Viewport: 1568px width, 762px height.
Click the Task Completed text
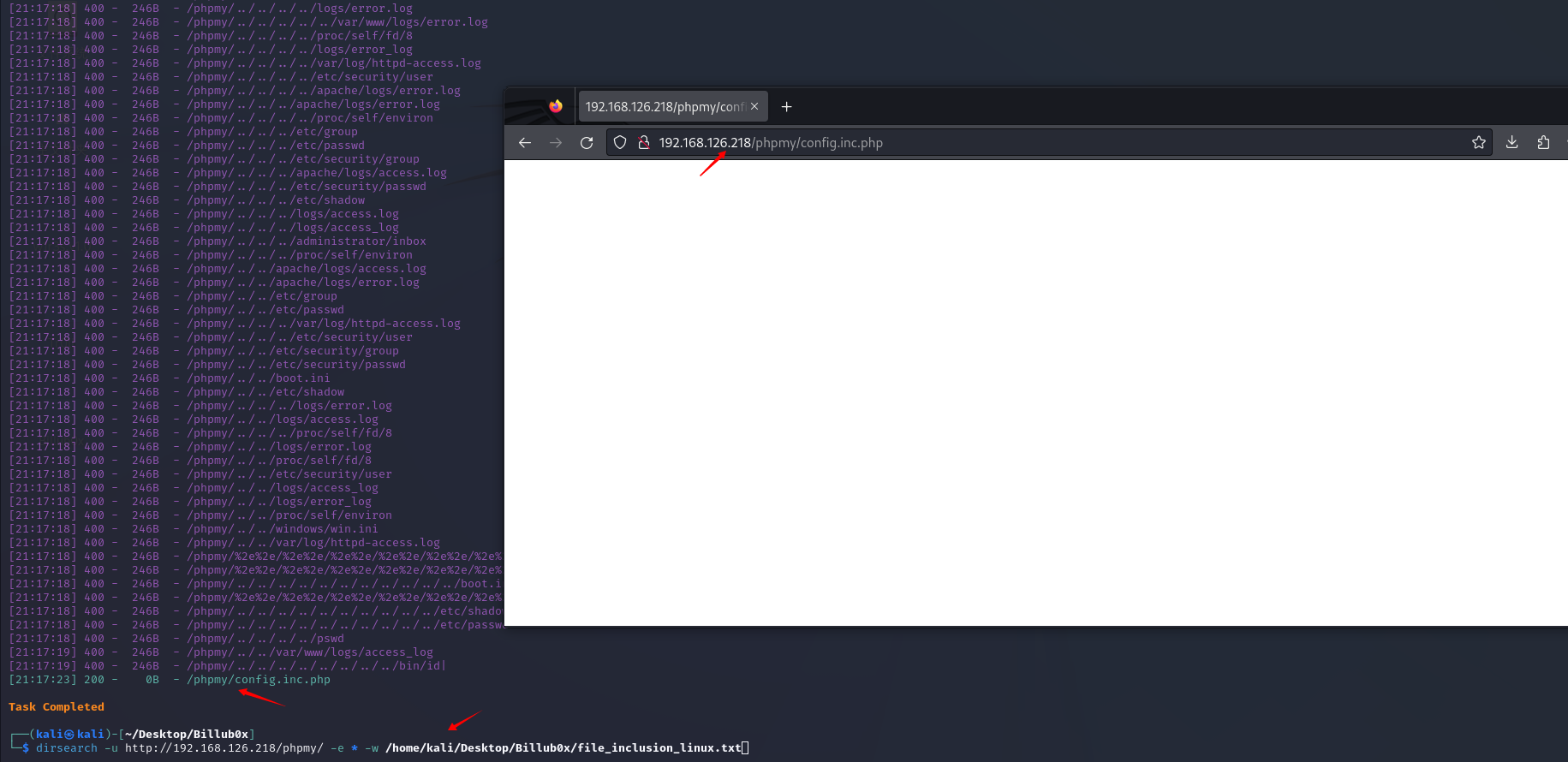57,707
